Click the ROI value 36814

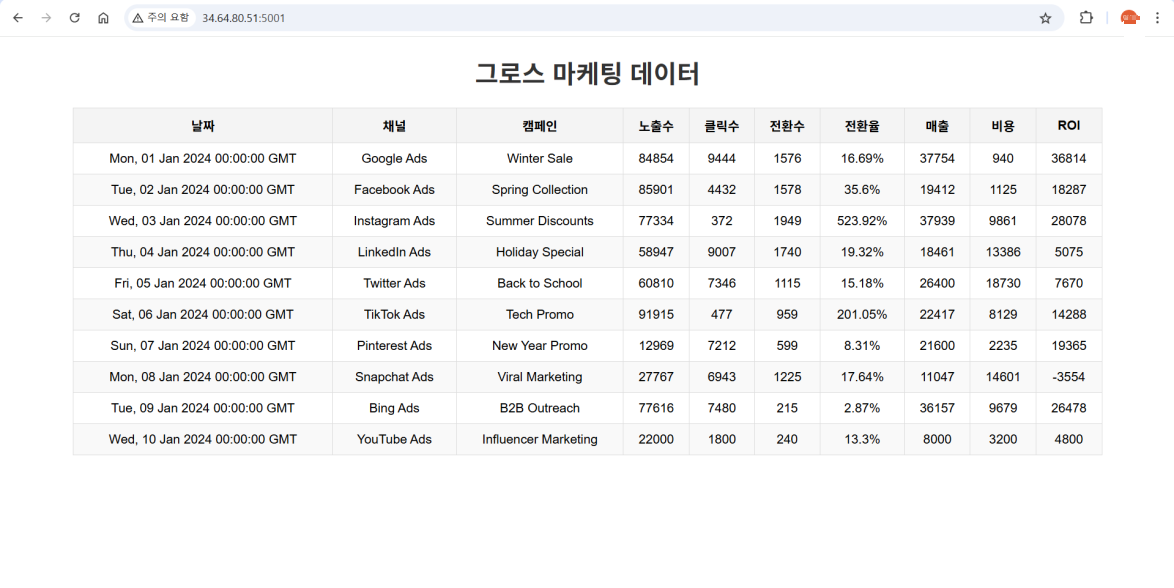1068,159
